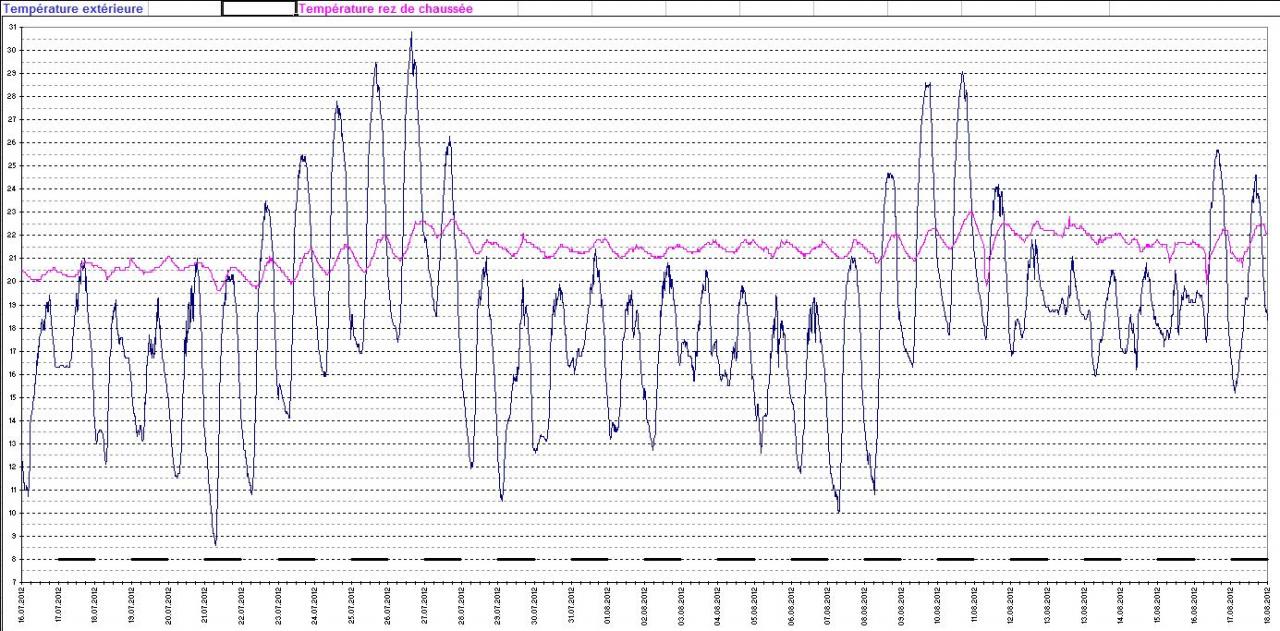The height and width of the screenshot is (631, 1280).
Task: Select the 24.07.2012 date axis label
Action: pyautogui.click(x=315, y=607)
